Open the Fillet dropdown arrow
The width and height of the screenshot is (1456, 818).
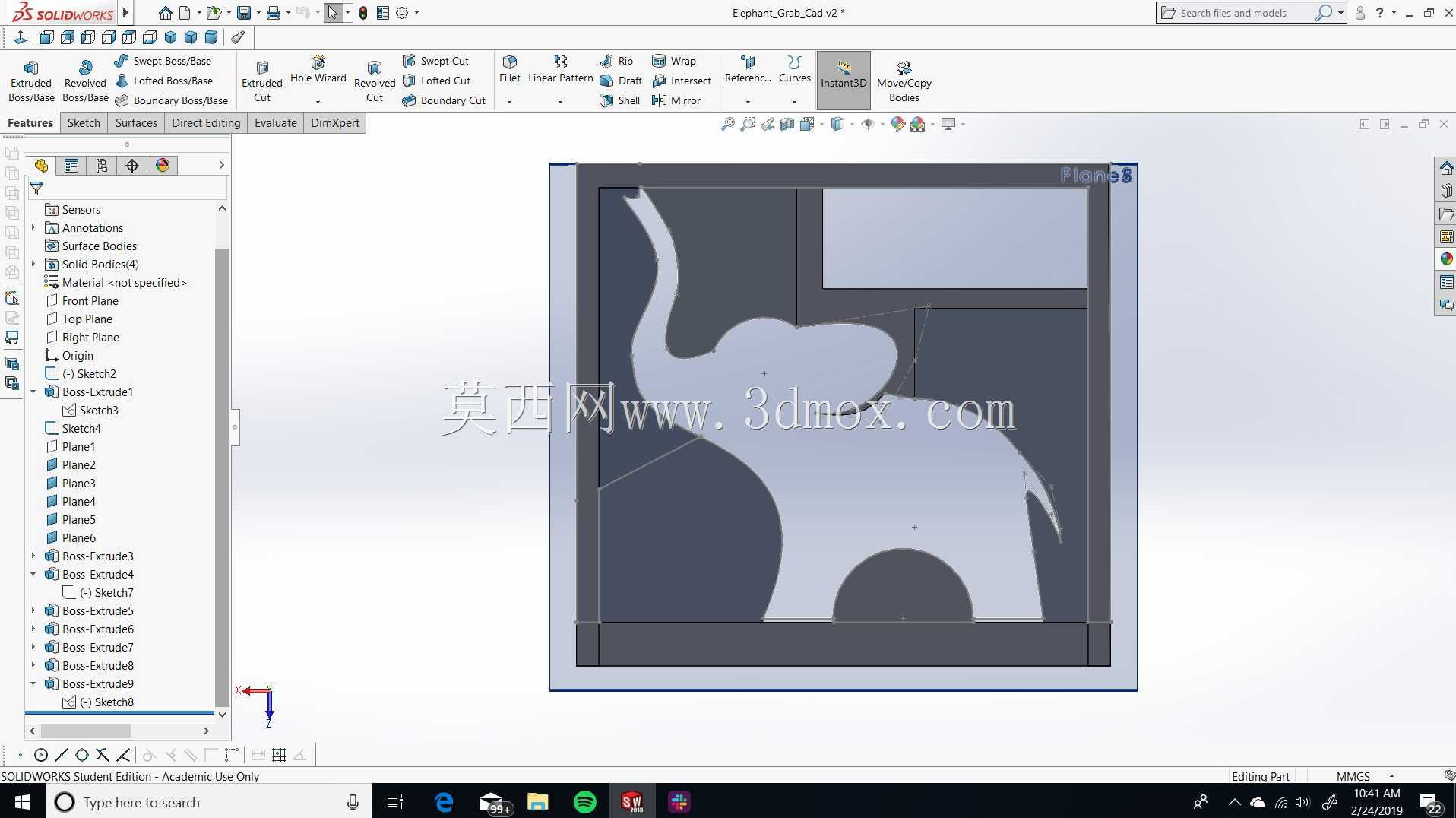tap(510, 102)
